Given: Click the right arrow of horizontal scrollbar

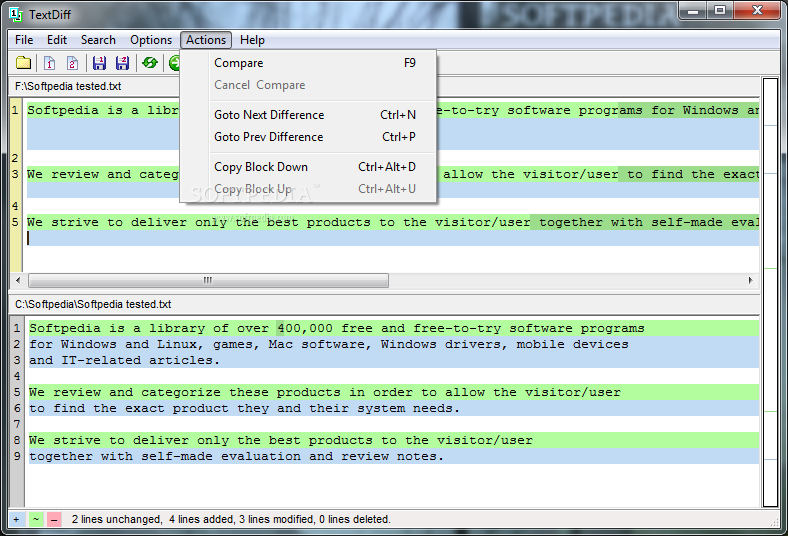Looking at the screenshot, I should pyautogui.click(x=750, y=280).
